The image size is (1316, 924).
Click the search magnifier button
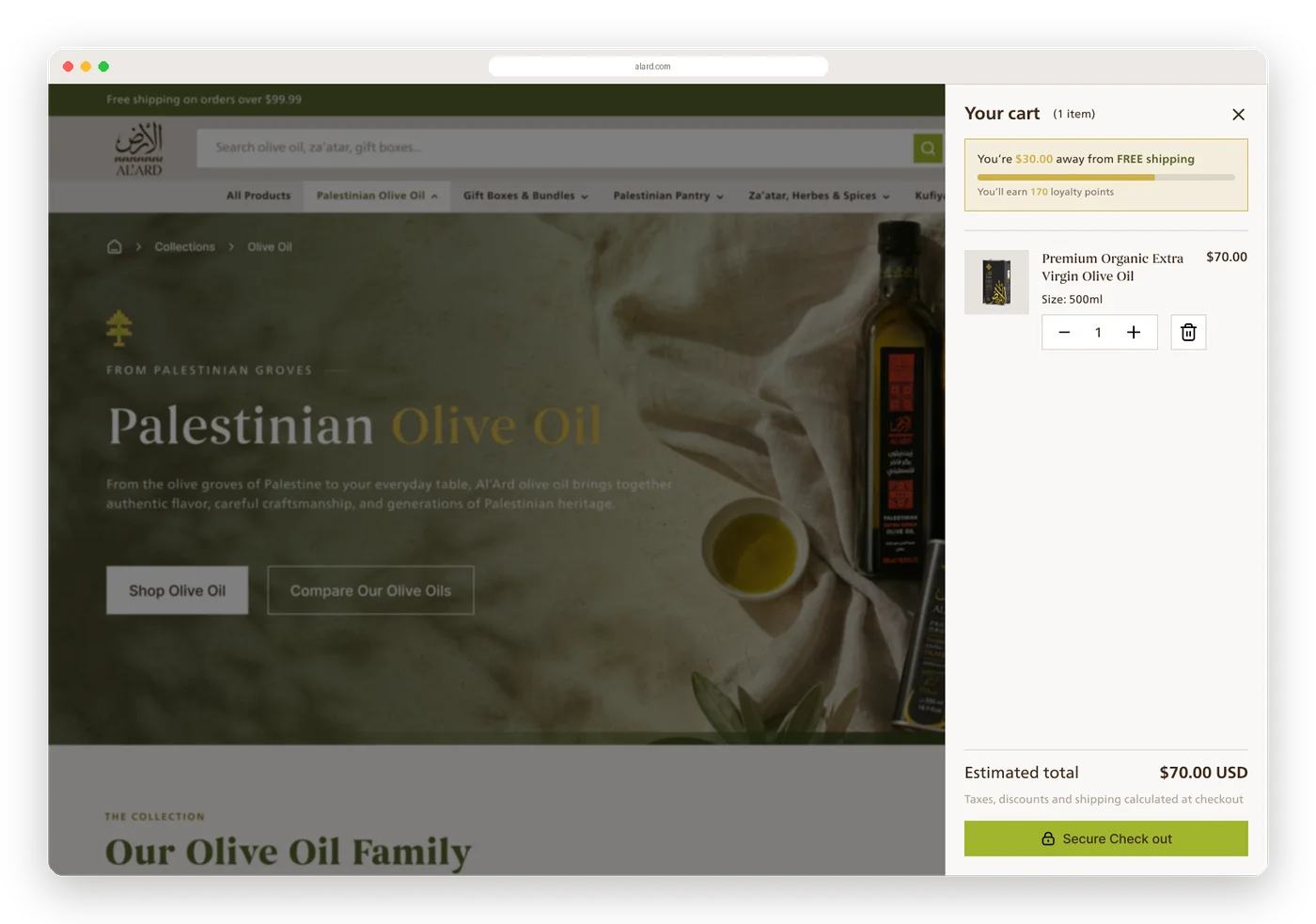click(928, 148)
